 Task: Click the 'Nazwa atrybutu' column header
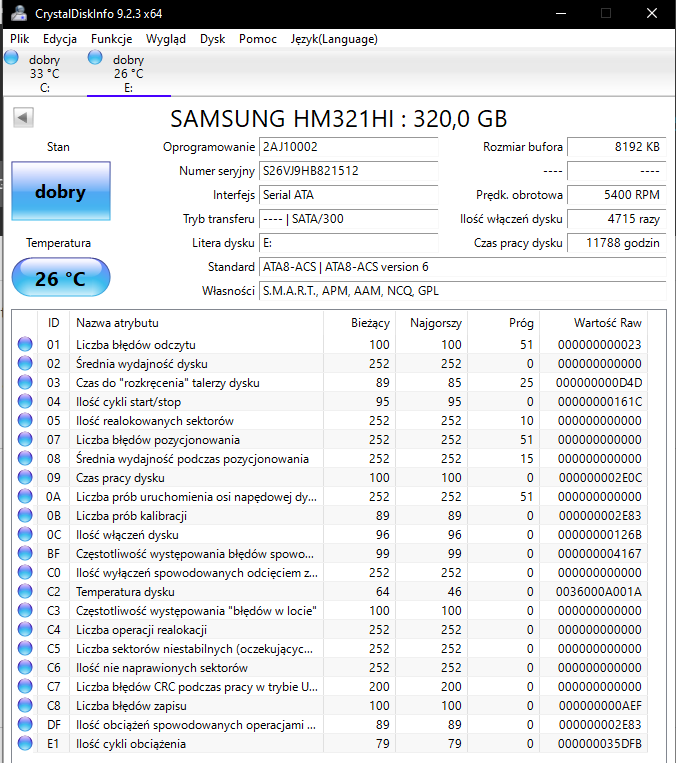pyautogui.click(x=197, y=323)
